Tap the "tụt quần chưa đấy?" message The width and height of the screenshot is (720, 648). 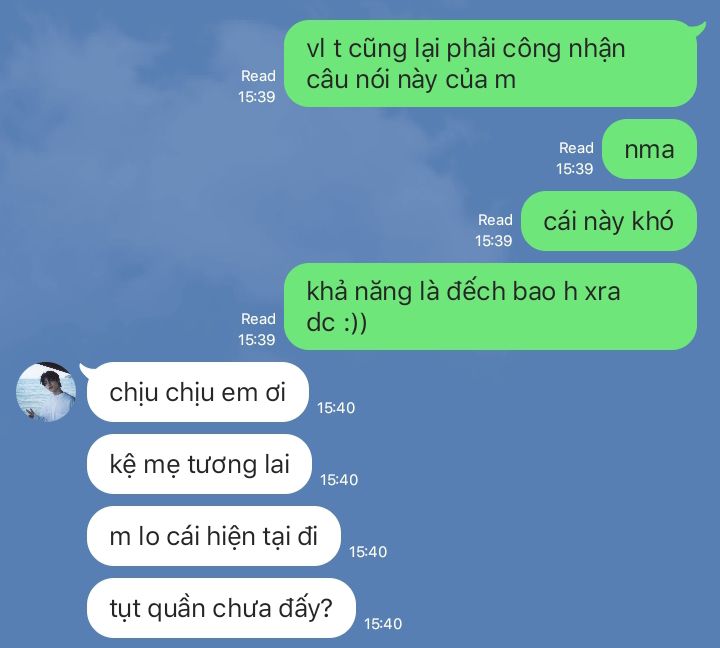[221, 608]
